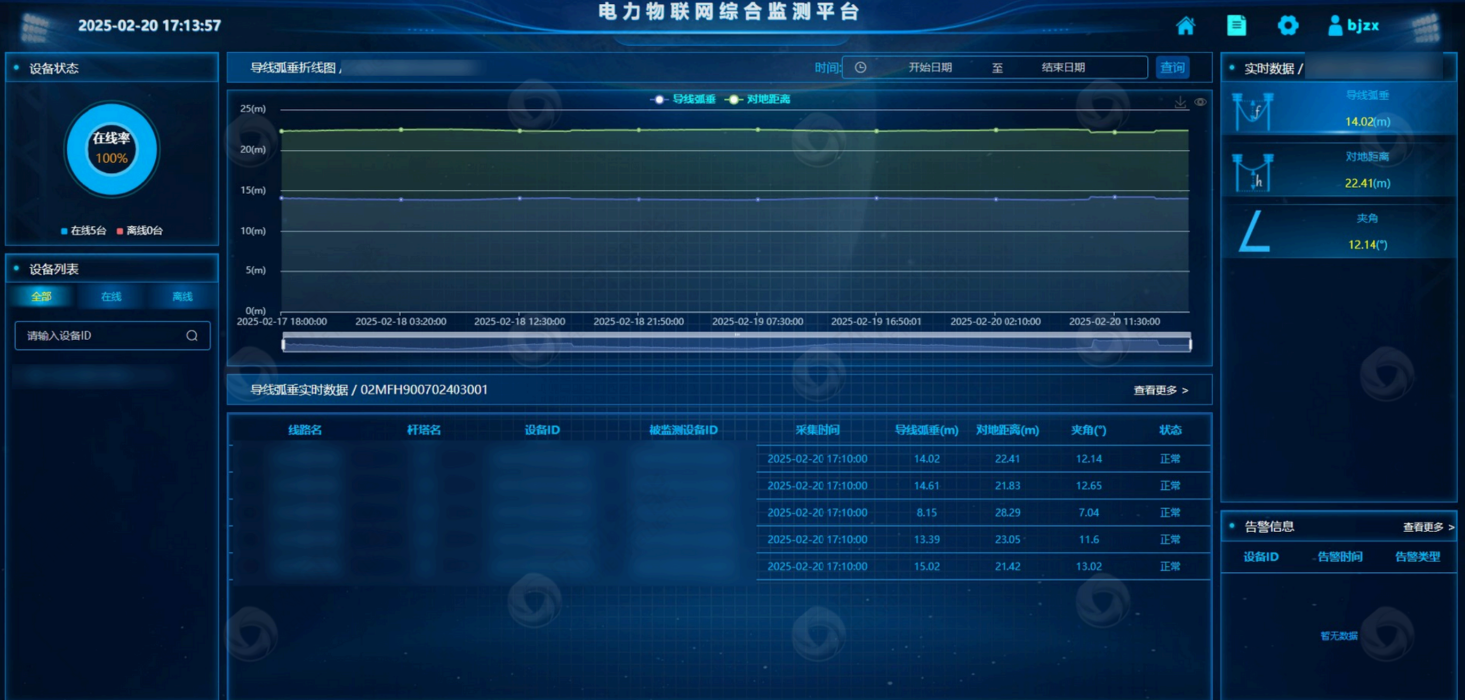Select the 在线 device list tab
1465x700 pixels.
(111, 297)
